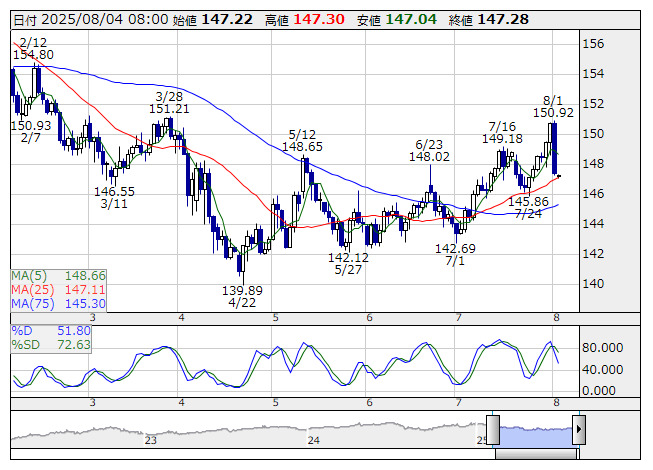The height and width of the screenshot is (470, 653).
Task: Click the 終値 closing price 147.28
Action: click(x=503, y=19)
